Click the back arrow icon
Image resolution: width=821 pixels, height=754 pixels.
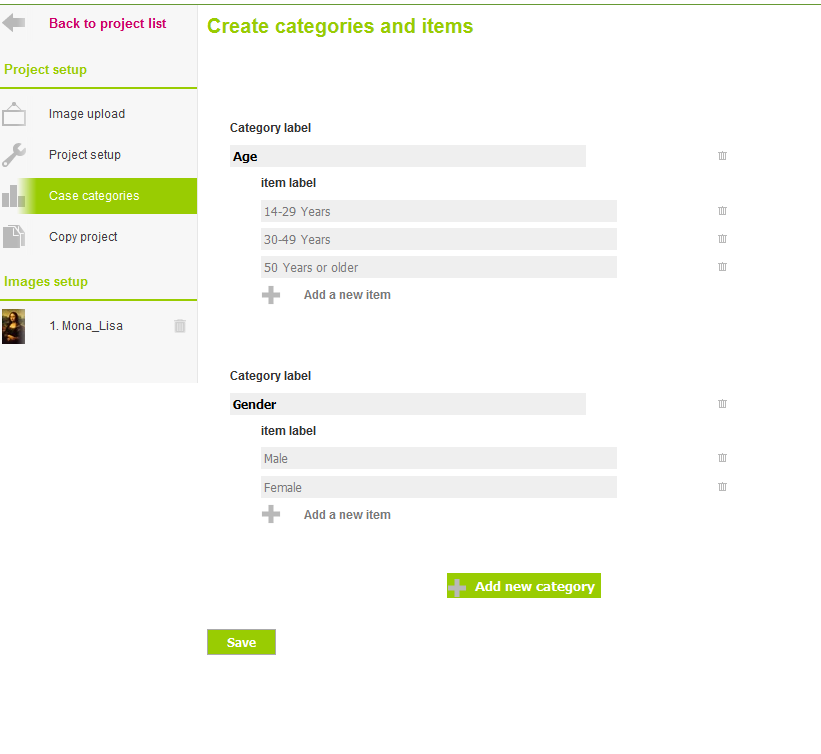click(14, 23)
